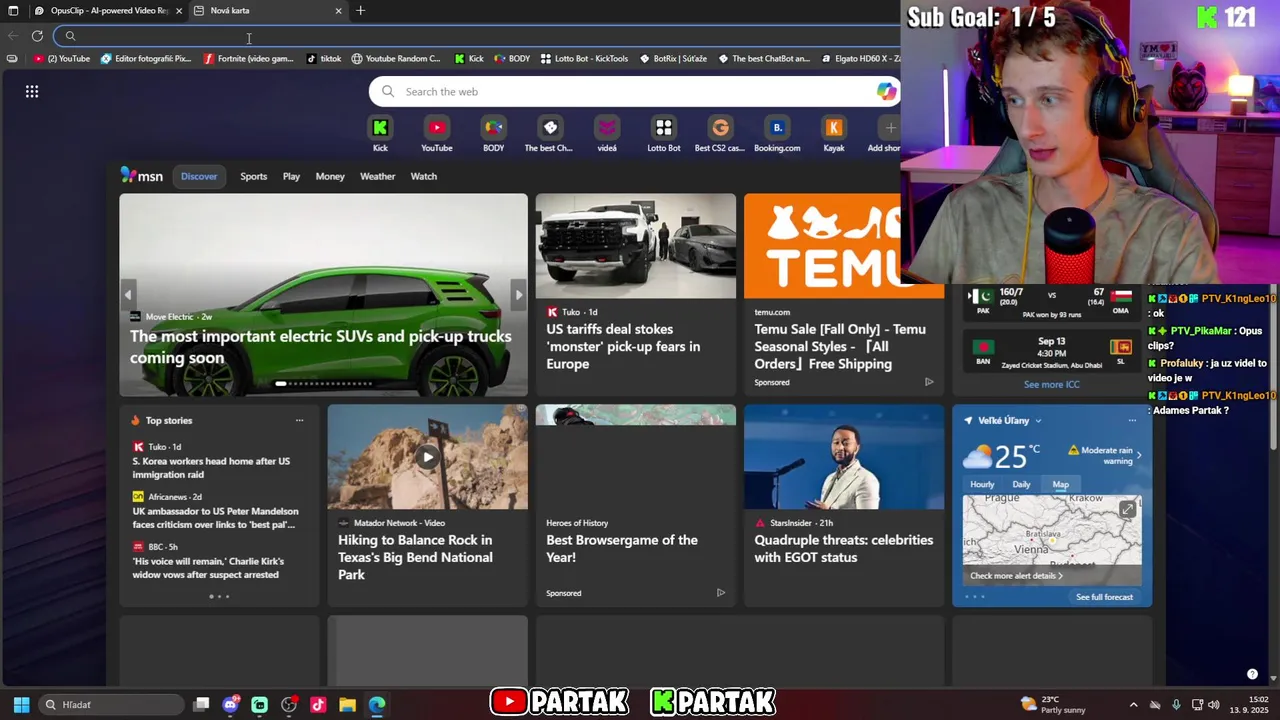Viewport: 1280px width, 720px height.
Task: Go to previous carousel slide arrow
Action: pos(127,295)
